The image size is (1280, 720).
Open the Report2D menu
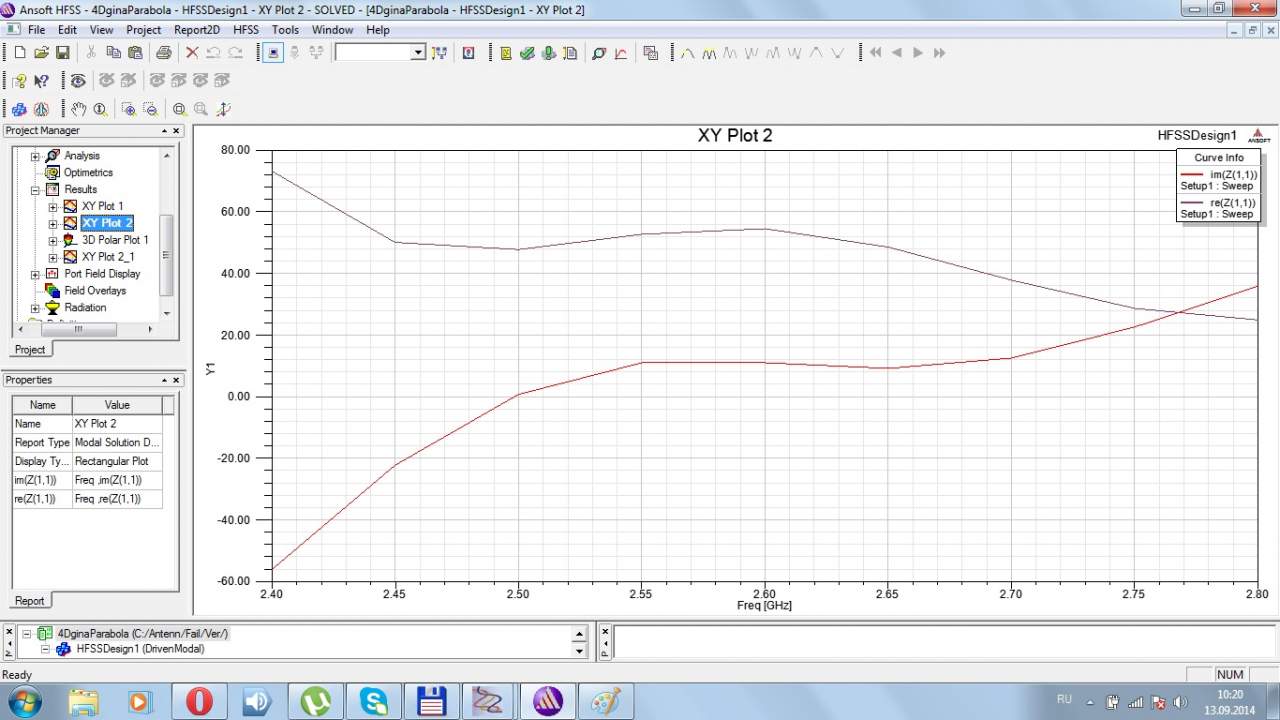click(197, 30)
